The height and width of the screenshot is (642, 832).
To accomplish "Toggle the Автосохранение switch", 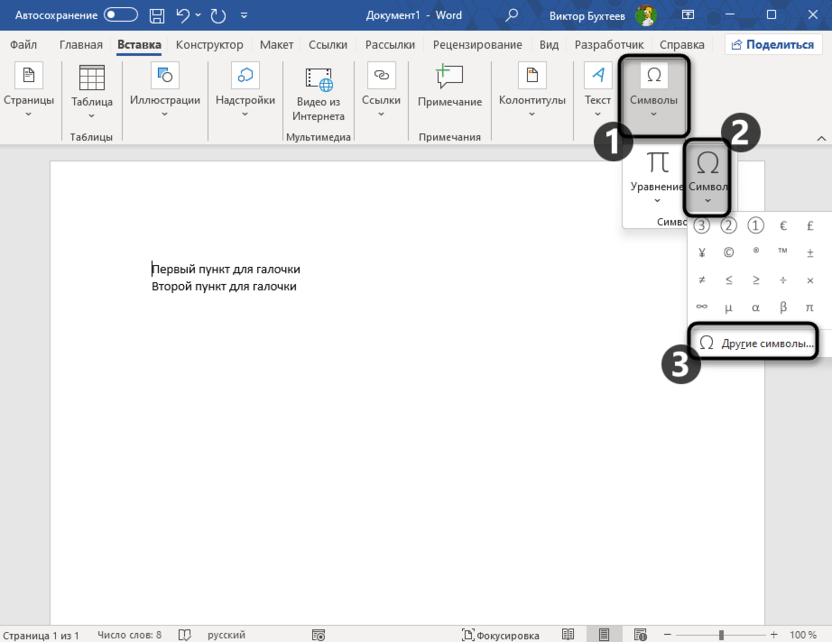I will [x=121, y=16].
